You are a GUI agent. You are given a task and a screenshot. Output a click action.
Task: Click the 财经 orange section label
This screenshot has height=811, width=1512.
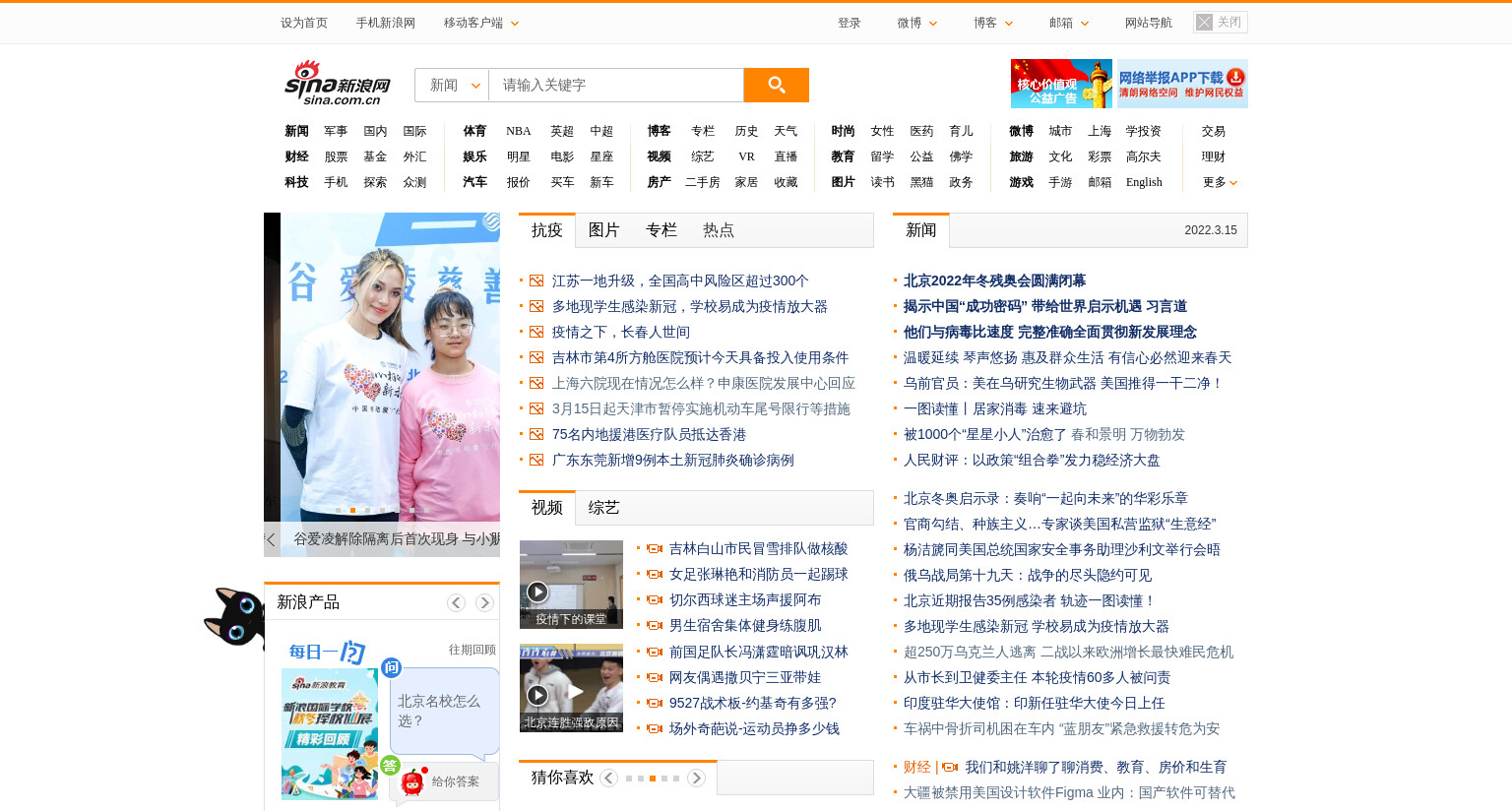click(916, 767)
